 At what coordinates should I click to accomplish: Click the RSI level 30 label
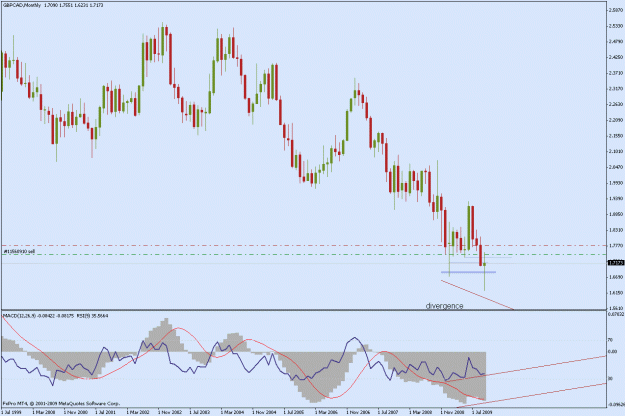[x=610, y=379]
